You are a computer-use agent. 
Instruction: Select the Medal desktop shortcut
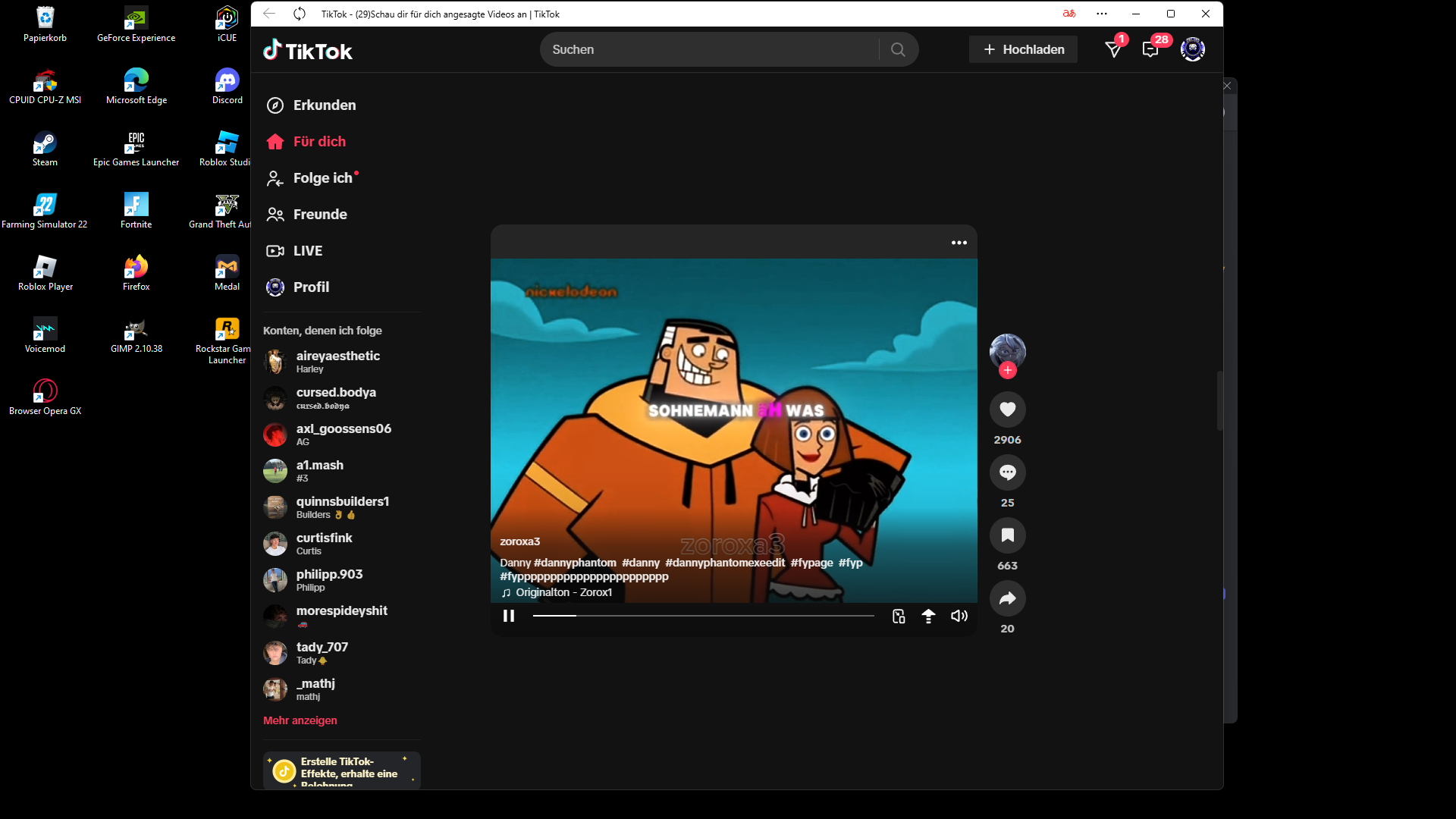pyautogui.click(x=227, y=273)
